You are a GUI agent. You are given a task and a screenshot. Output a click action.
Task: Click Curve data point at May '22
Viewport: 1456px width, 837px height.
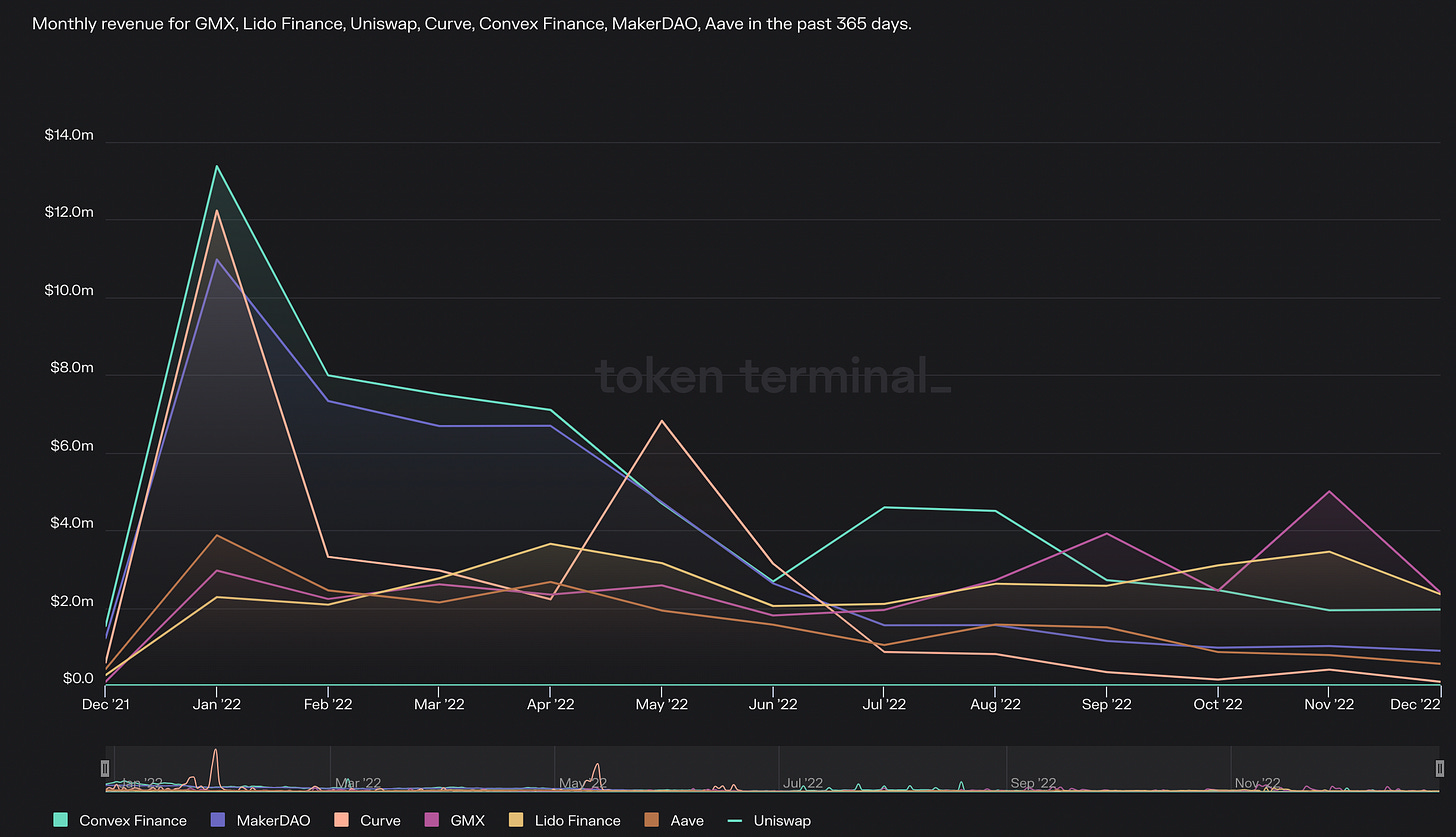point(661,421)
